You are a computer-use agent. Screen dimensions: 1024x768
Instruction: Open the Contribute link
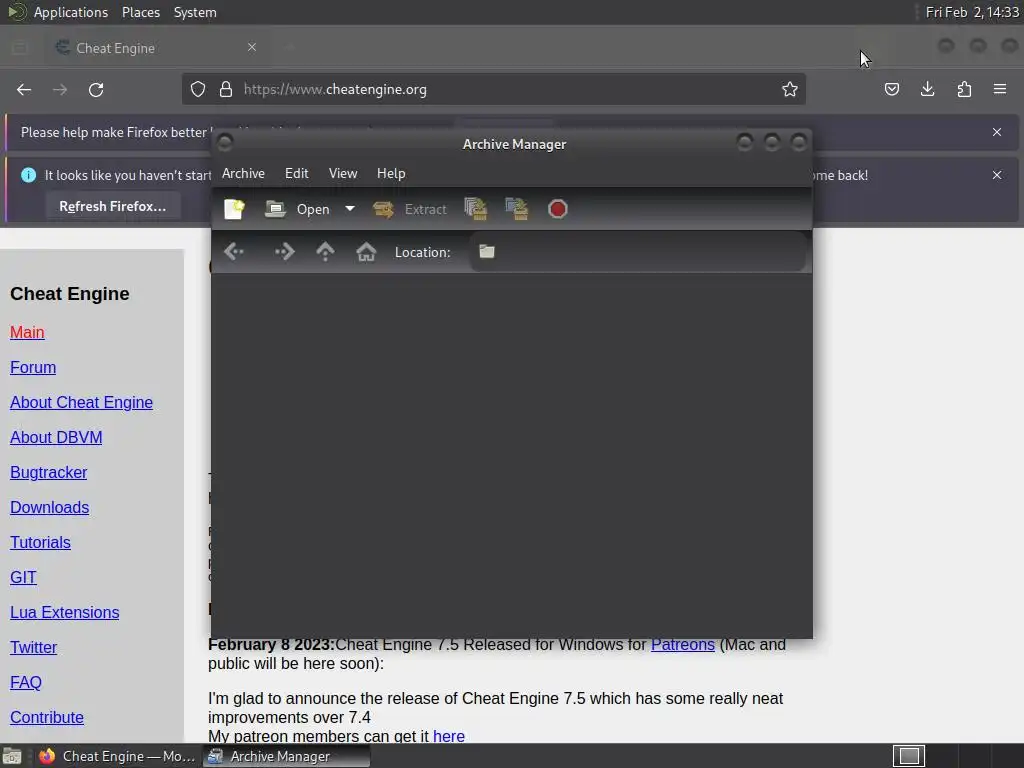(x=46, y=717)
